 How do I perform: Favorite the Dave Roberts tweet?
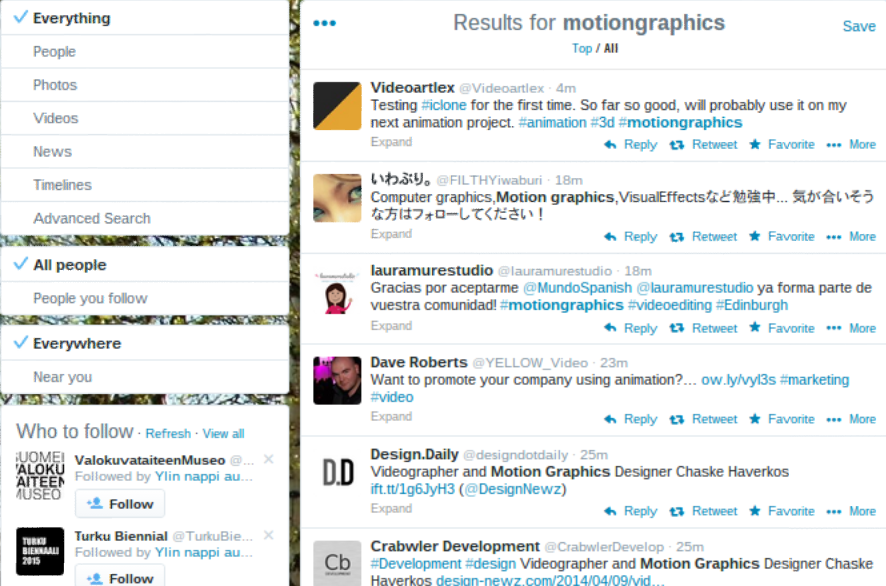(x=782, y=419)
